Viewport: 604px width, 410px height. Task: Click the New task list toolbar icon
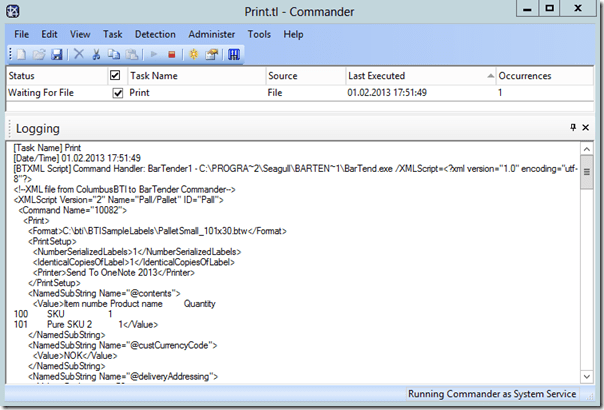pyautogui.click(x=19, y=54)
